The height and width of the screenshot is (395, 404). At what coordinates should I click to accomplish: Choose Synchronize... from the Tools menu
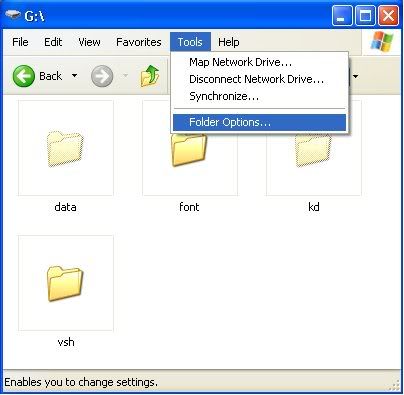pos(259,96)
